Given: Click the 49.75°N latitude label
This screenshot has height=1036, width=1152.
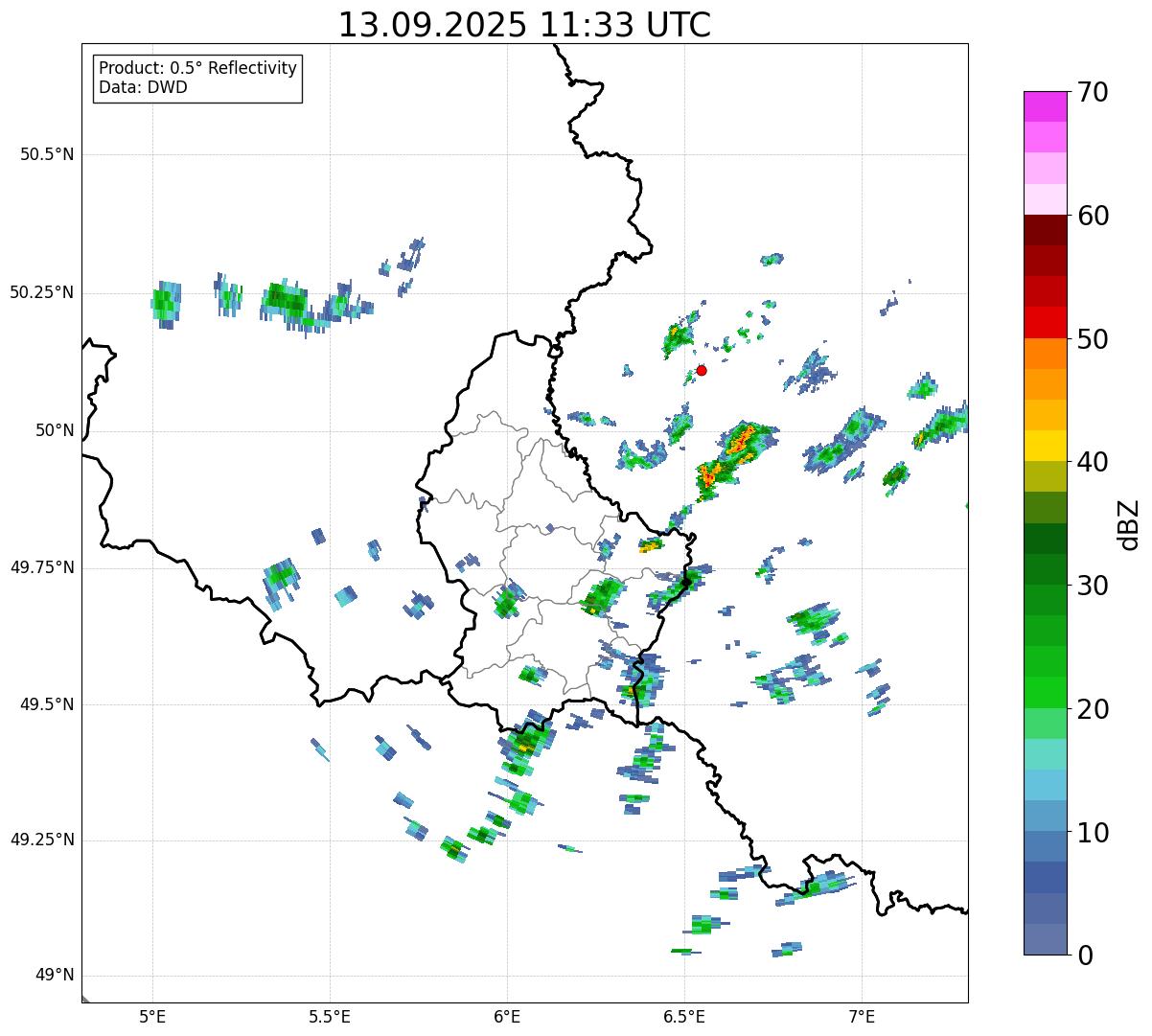Looking at the screenshot, I should click(42, 567).
